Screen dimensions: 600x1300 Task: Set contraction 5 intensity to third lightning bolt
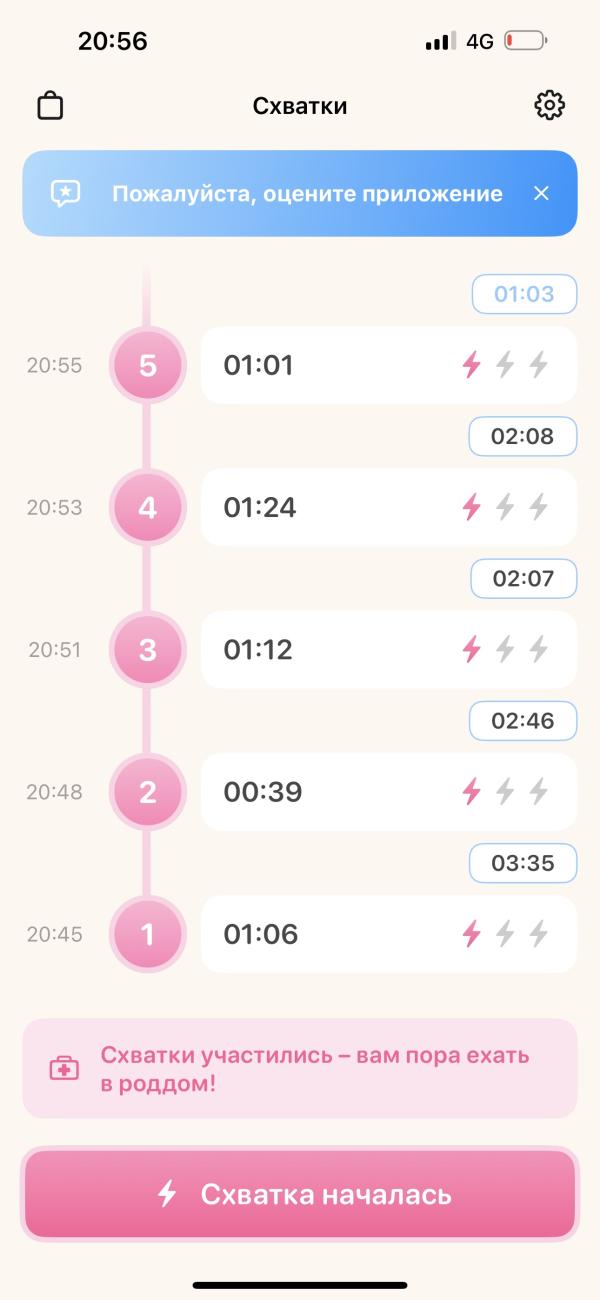[539, 365]
